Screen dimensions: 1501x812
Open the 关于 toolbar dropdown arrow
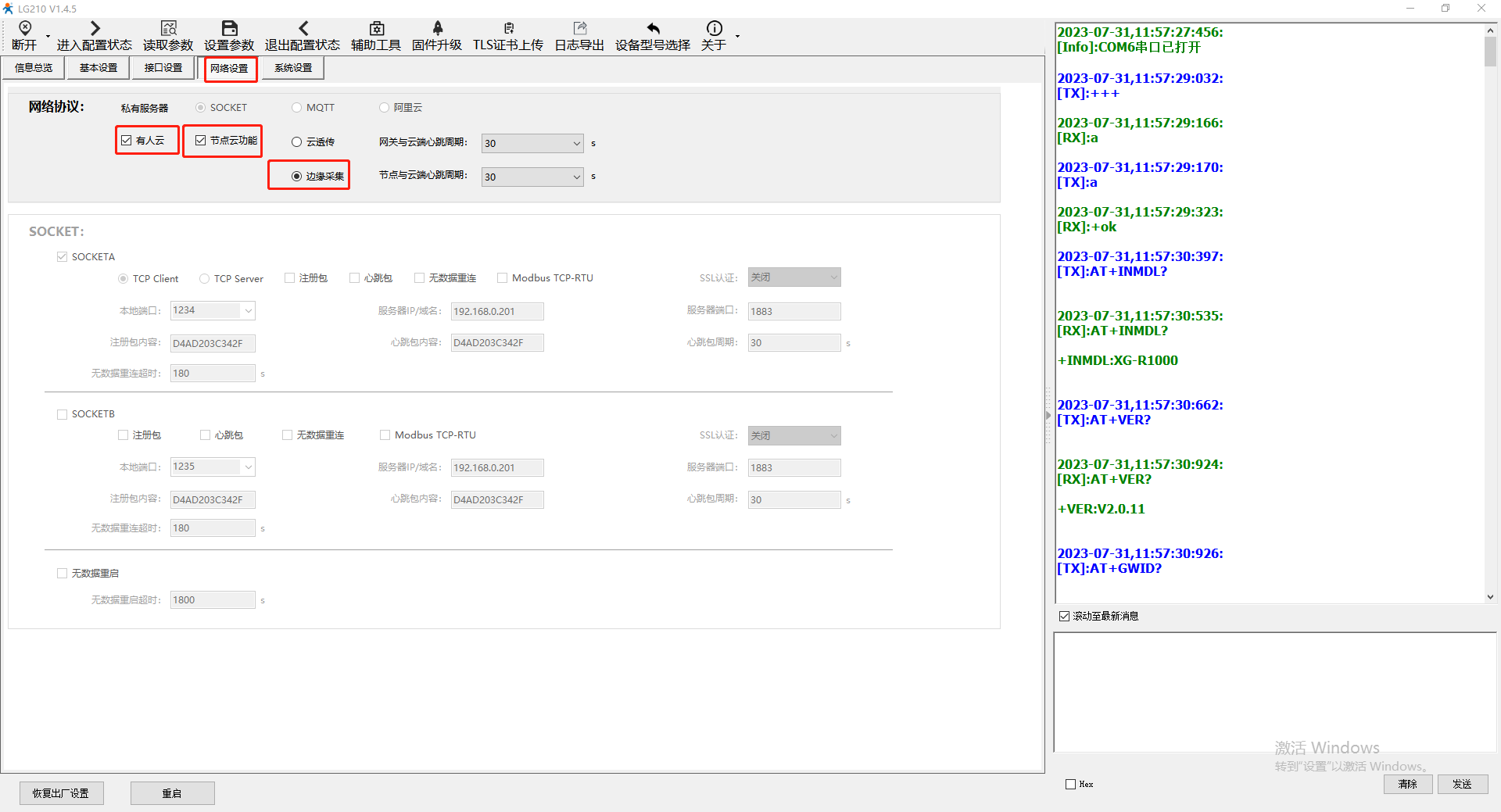pos(737,36)
